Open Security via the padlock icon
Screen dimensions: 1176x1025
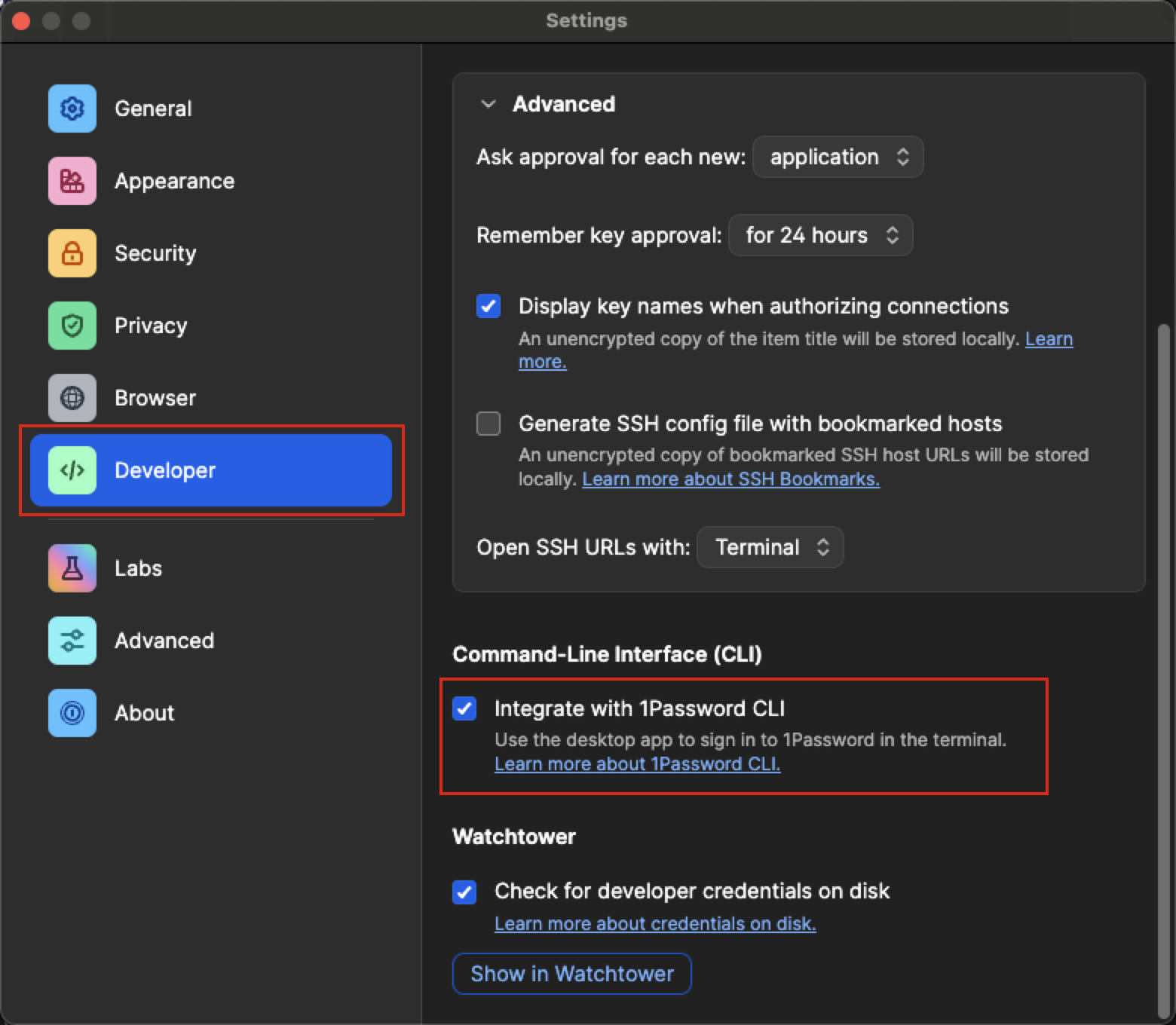(72, 253)
